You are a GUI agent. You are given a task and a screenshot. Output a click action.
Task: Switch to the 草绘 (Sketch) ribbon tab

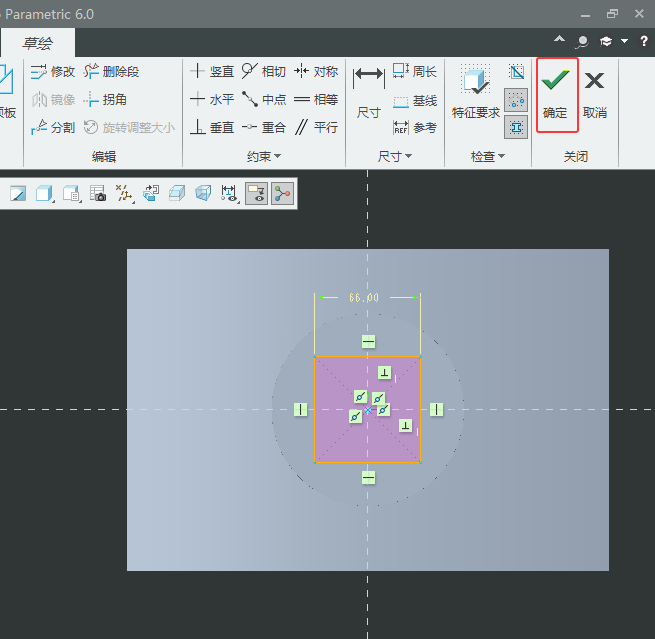(35, 43)
